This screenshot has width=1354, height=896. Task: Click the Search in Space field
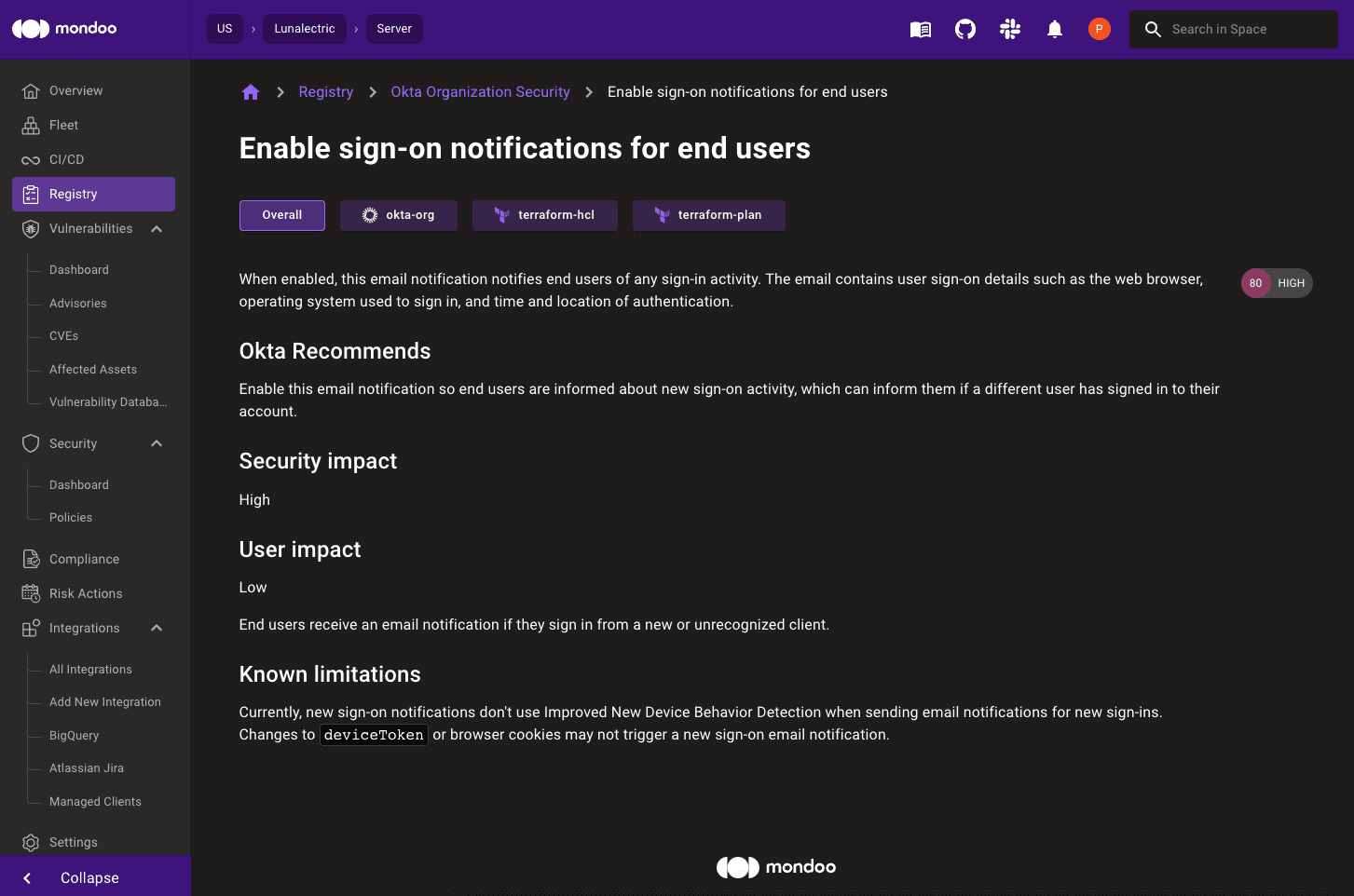pyautogui.click(x=1244, y=30)
